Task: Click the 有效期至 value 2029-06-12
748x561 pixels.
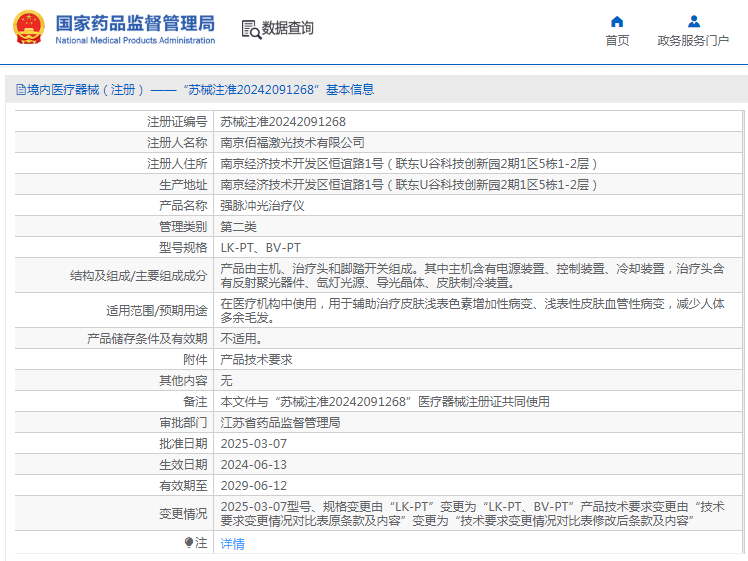Action: click(254, 486)
